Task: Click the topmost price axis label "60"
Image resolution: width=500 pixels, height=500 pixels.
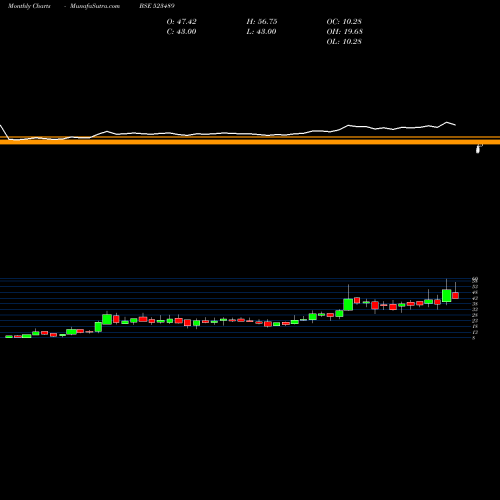Action: [475, 279]
